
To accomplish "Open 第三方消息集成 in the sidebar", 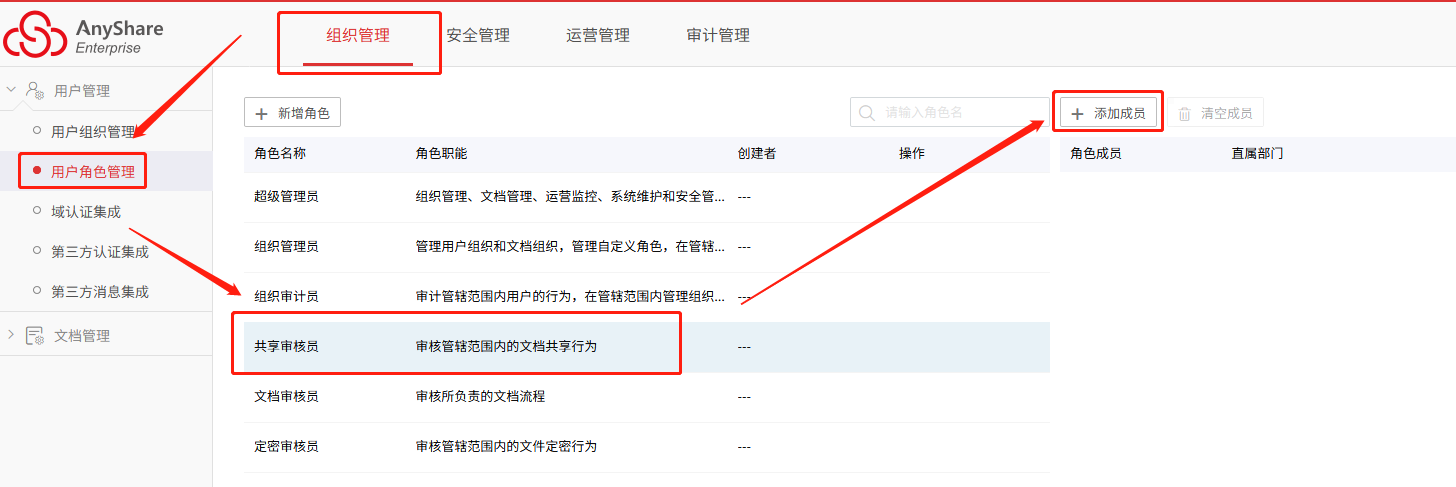I will 100,292.
